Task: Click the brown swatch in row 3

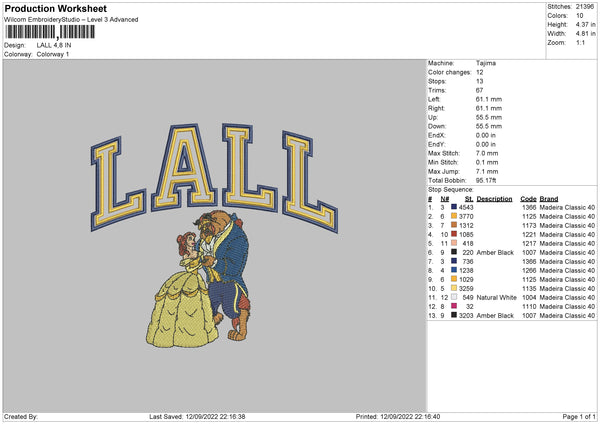Action: [454, 225]
